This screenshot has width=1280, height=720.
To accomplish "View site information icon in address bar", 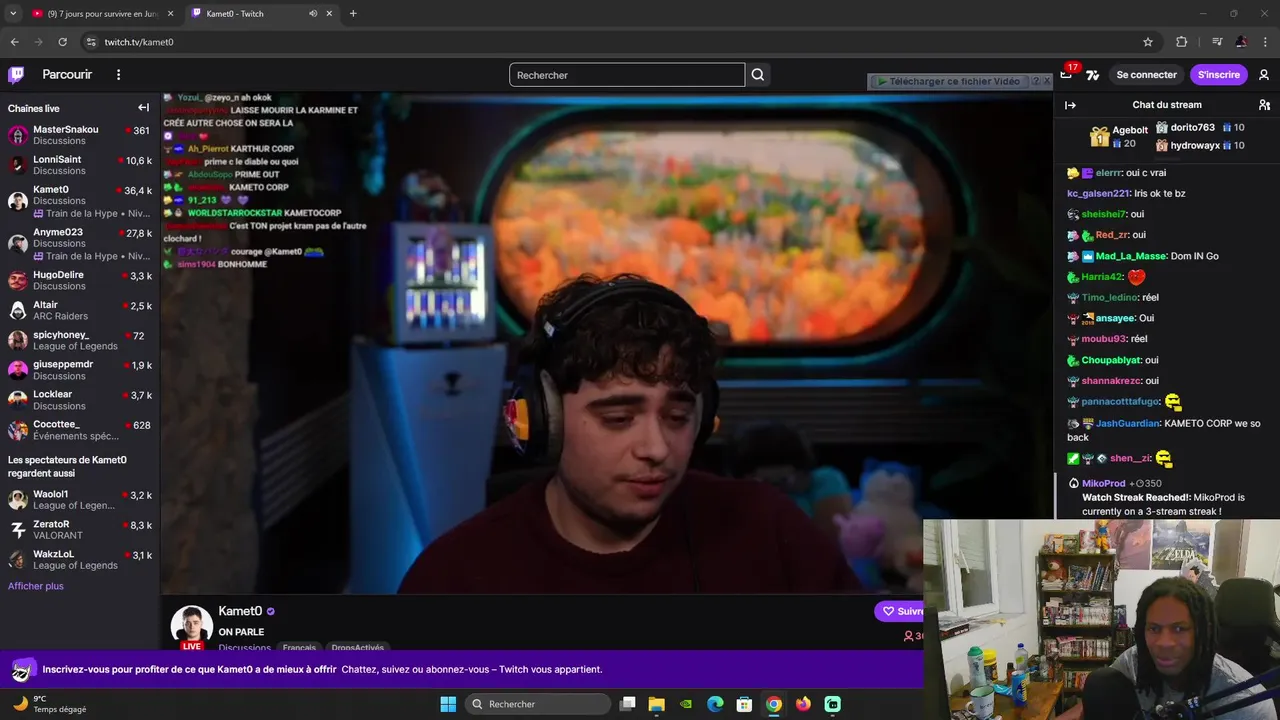I will 91,42.
